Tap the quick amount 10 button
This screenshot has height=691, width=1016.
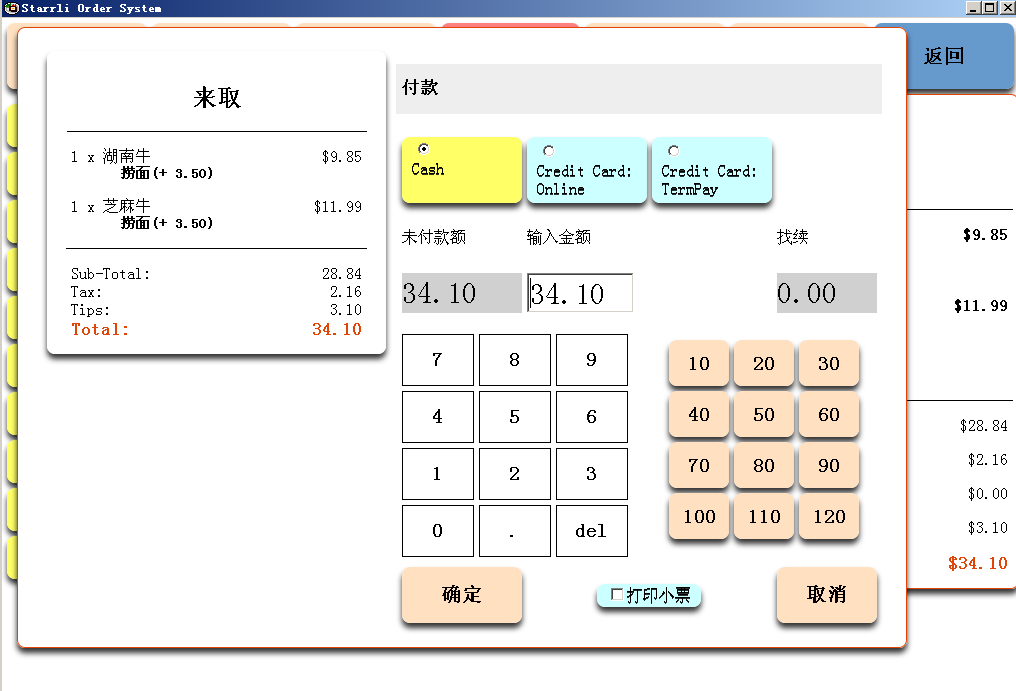[699, 363]
